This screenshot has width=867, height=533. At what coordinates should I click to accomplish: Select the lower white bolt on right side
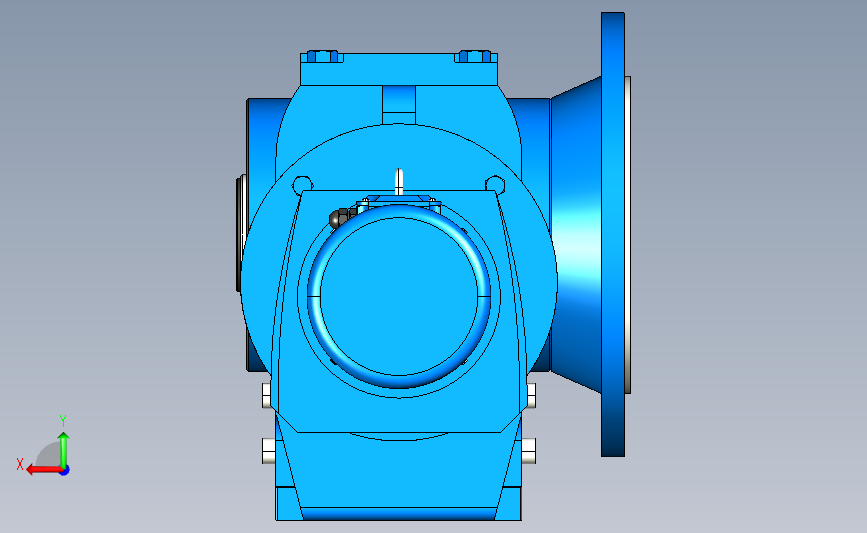pos(529,451)
